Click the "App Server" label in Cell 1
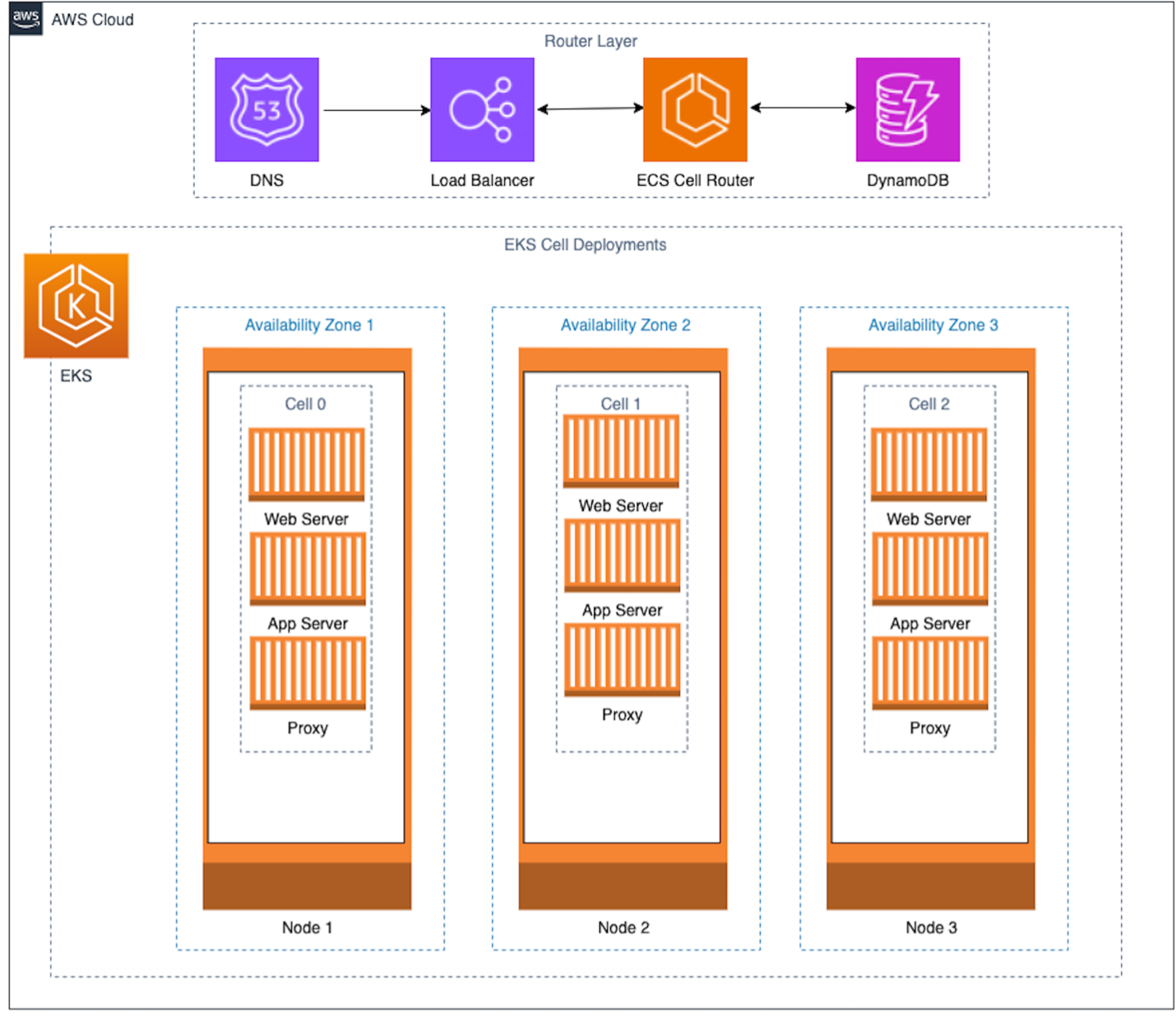Image resolution: width=1176 pixels, height=1020 pixels. pos(623,610)
